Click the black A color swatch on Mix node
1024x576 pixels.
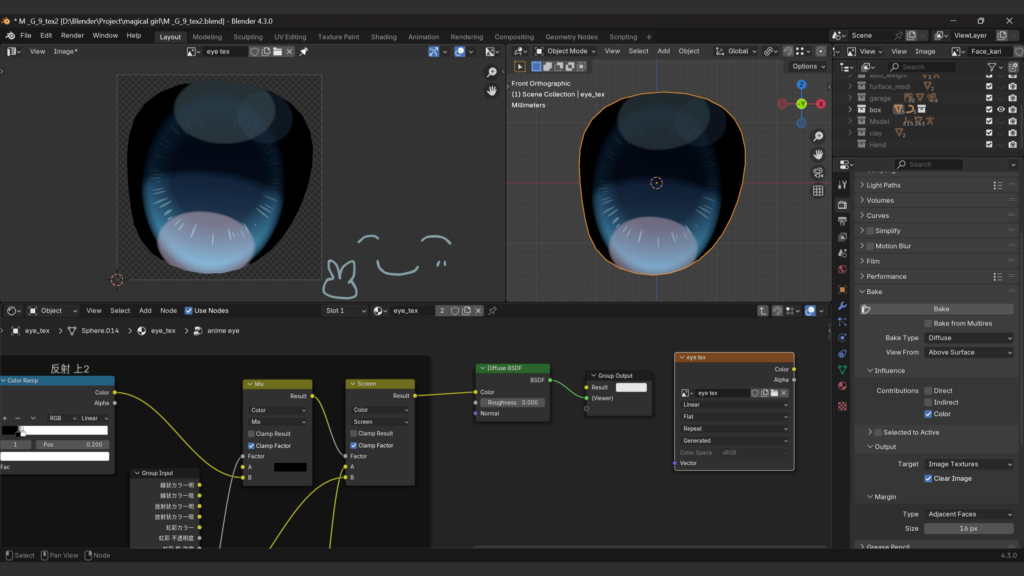pos(290,467)
